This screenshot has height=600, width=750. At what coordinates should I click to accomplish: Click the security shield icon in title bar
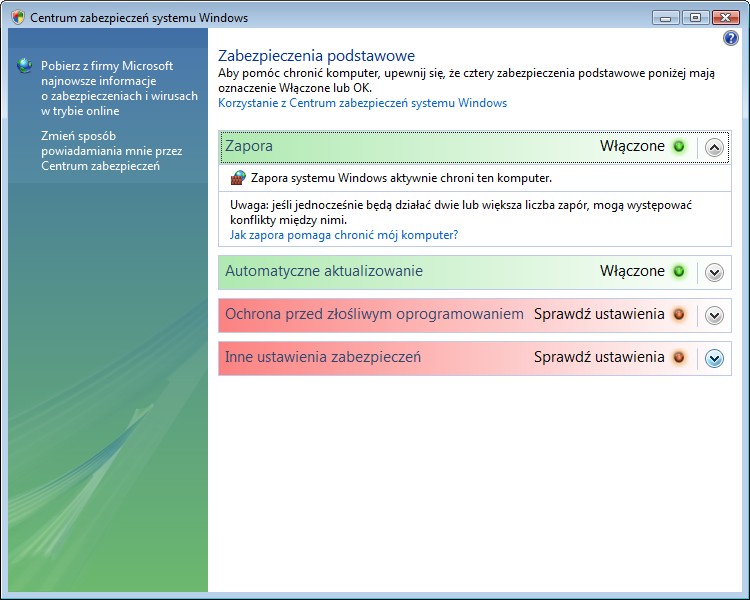point(18,18)
